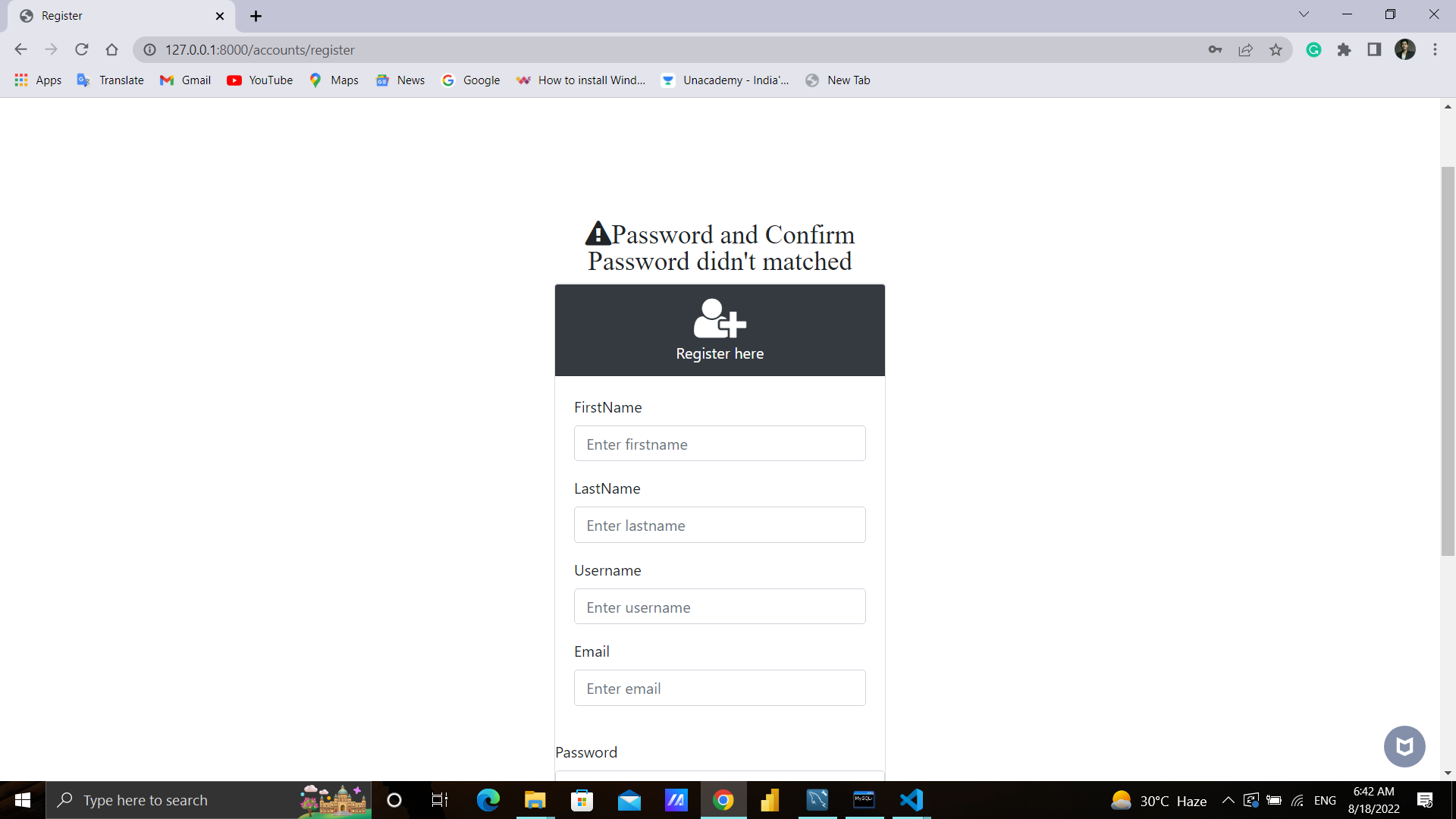Share this page using the share icon

click(x=1245, y=49)
